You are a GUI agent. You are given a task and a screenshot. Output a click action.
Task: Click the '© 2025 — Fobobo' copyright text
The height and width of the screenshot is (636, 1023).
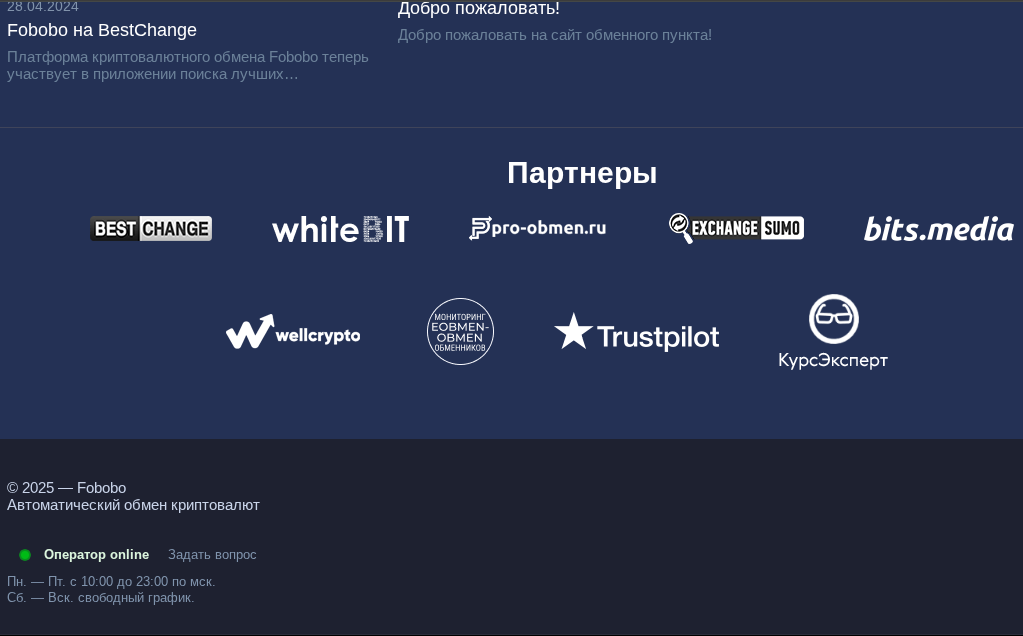click(67, 488)
